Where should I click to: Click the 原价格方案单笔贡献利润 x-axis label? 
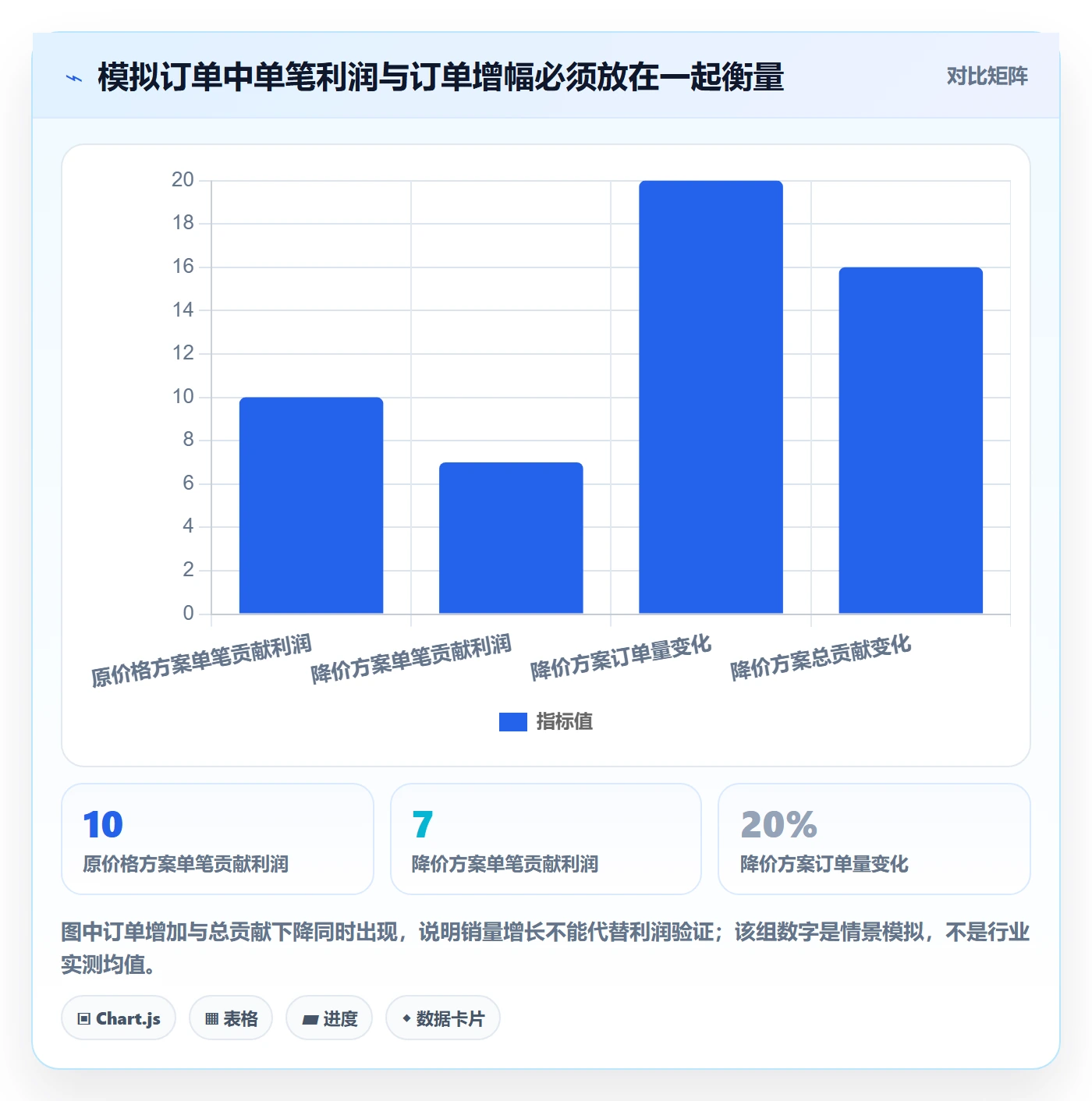pos(201,660)
